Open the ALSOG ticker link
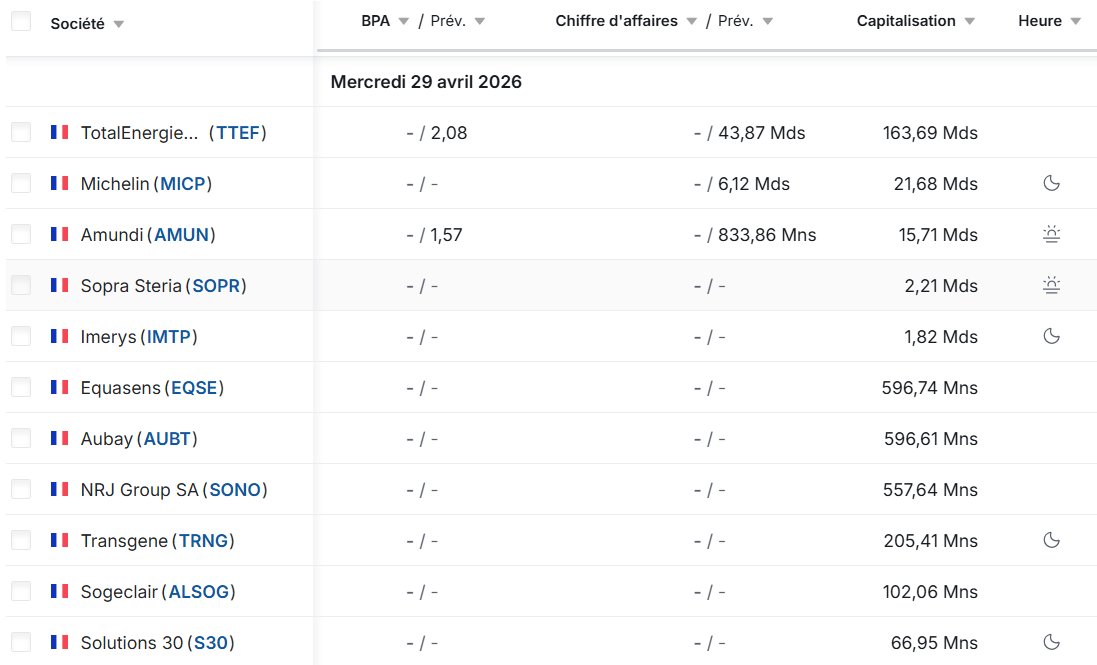This screenshot has width=1097, height=665. 199,592
